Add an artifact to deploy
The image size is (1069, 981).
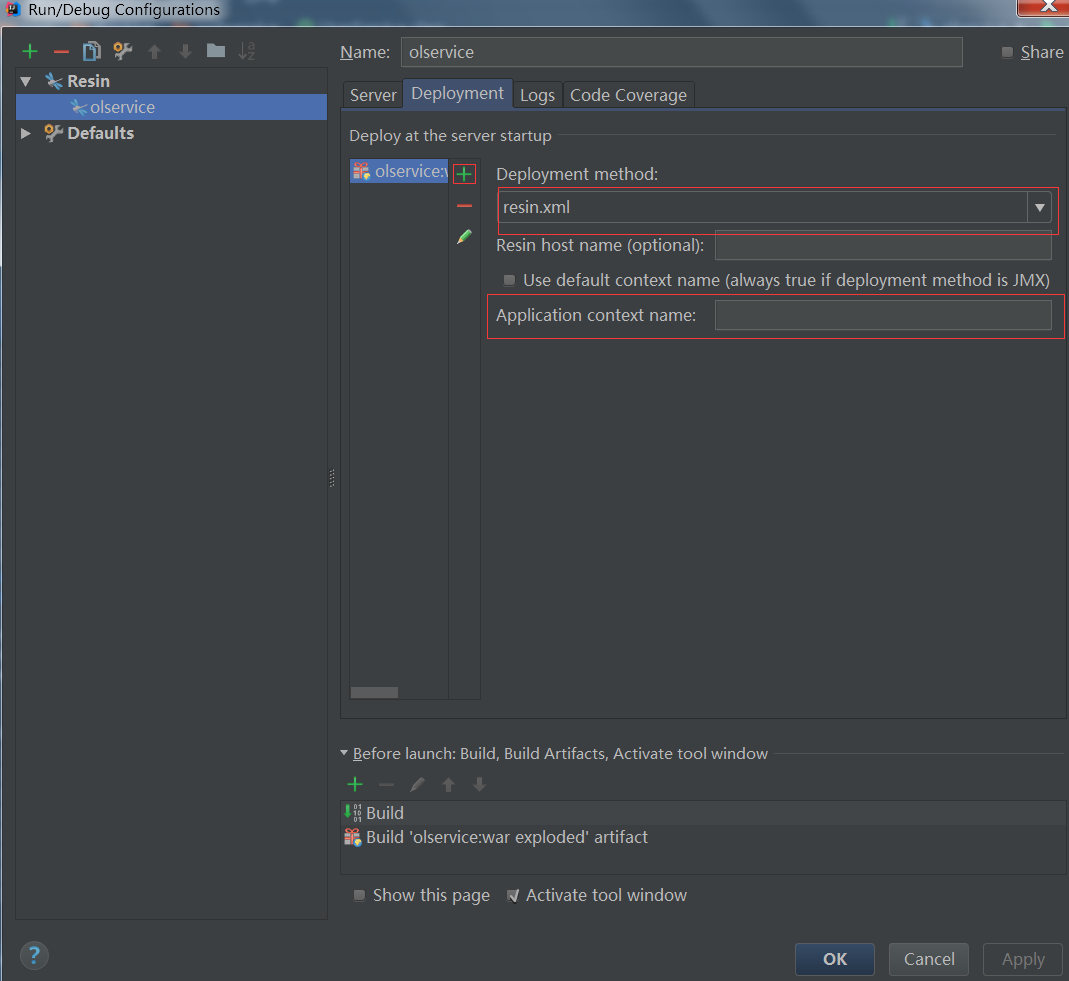(464, 174)
